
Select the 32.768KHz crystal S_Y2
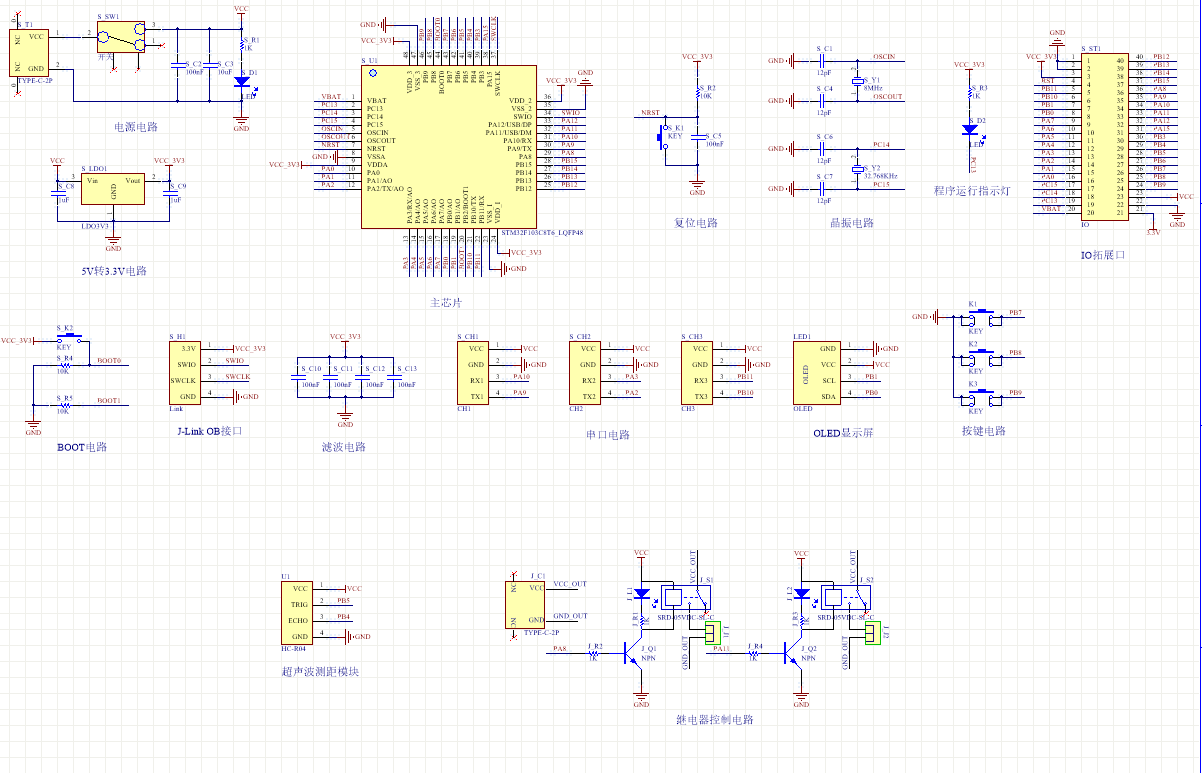[x=856, y=168]
